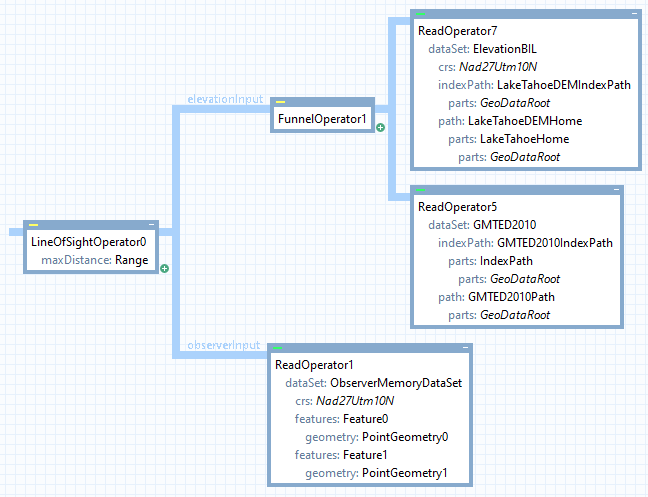The width and height of the screenshot is (648, 497).
Task: Collapse the ReadOperator5 node with minimize dash
Action: pyautogui.click(x=614, y=190)
